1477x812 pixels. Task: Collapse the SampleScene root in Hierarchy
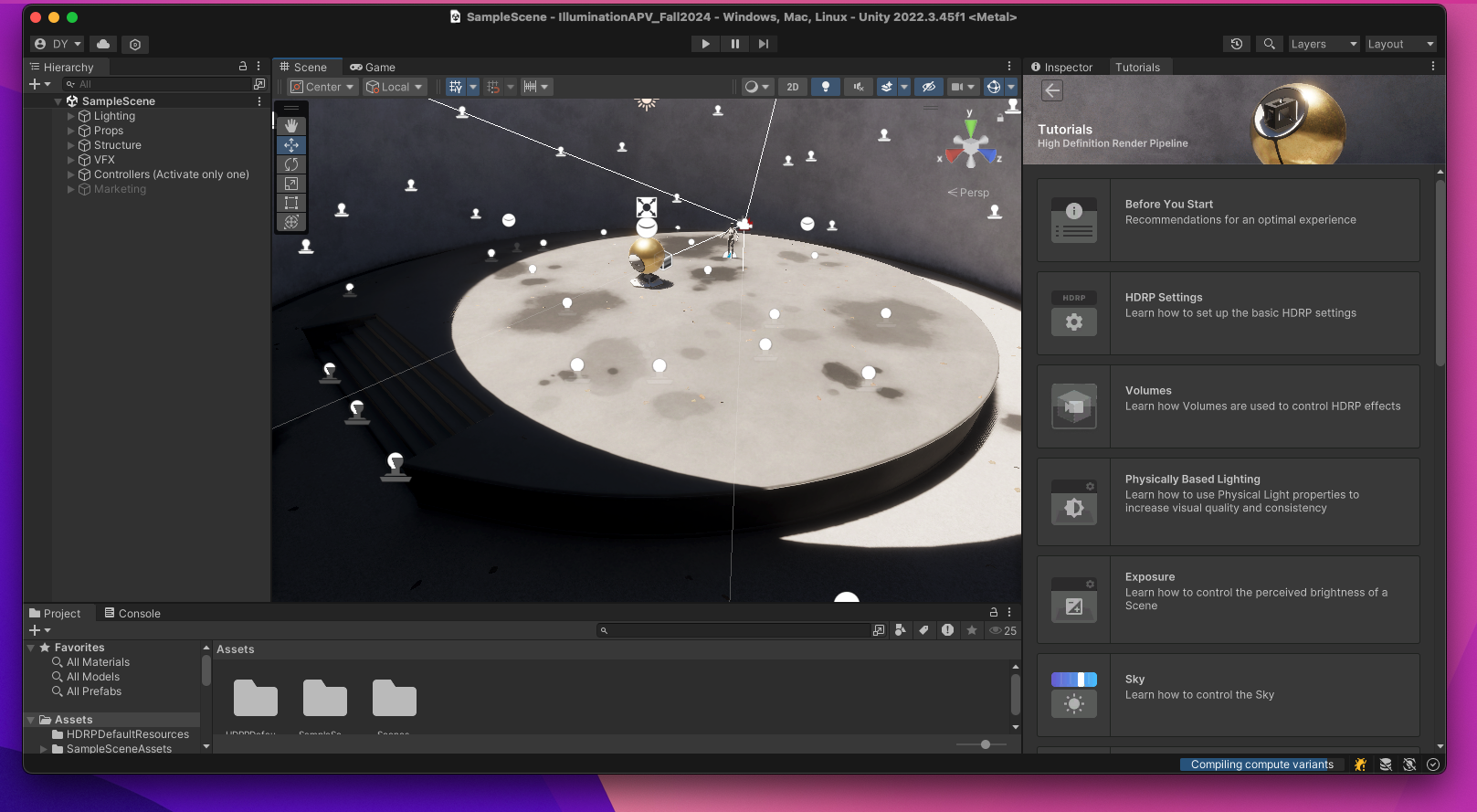pyautogui.click(x=58, y=101)
